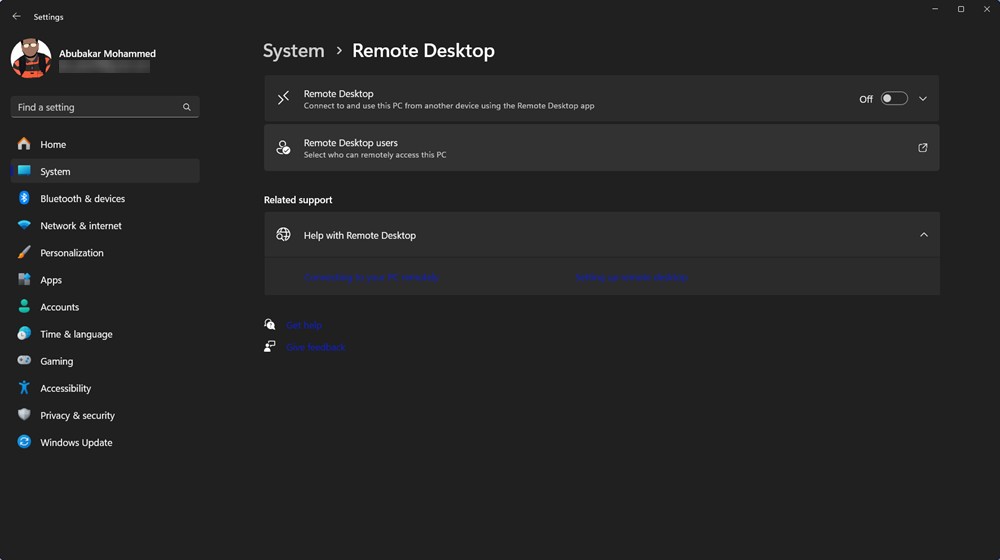
Task: Open Remote Desktop users external link icon
Action: point(923,147)
